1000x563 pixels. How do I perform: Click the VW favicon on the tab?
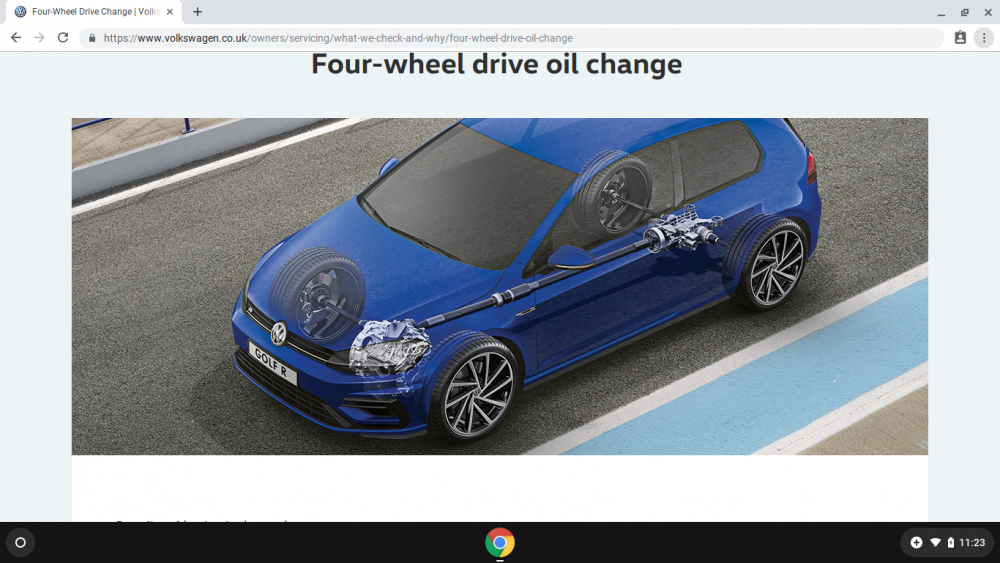pos(20,11)
